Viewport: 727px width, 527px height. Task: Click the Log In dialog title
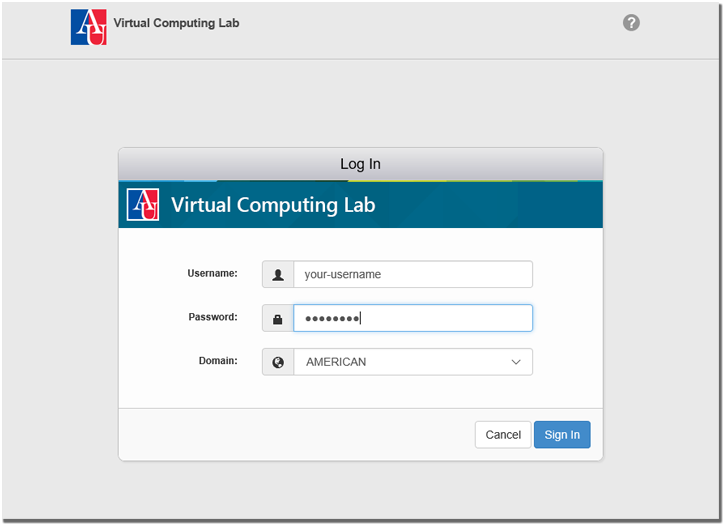click(360, 164)
